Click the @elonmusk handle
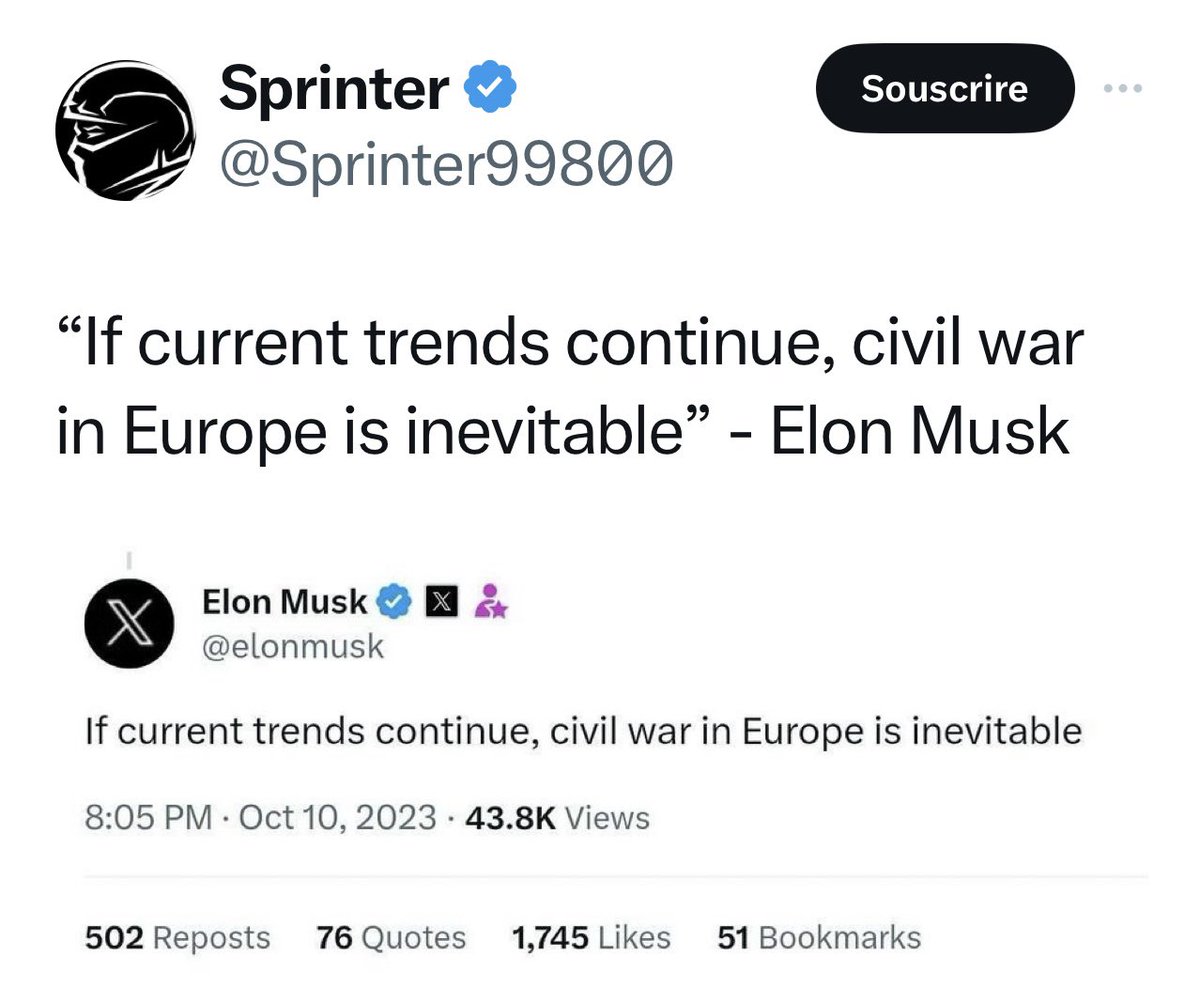 click(293, 646)
